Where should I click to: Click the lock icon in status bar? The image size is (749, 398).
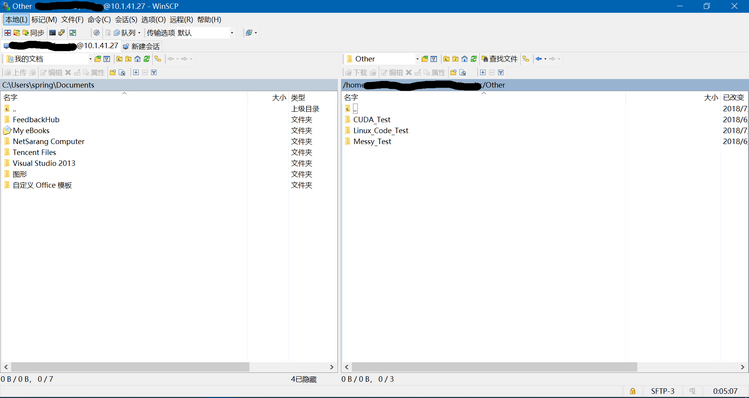[632, 391]
